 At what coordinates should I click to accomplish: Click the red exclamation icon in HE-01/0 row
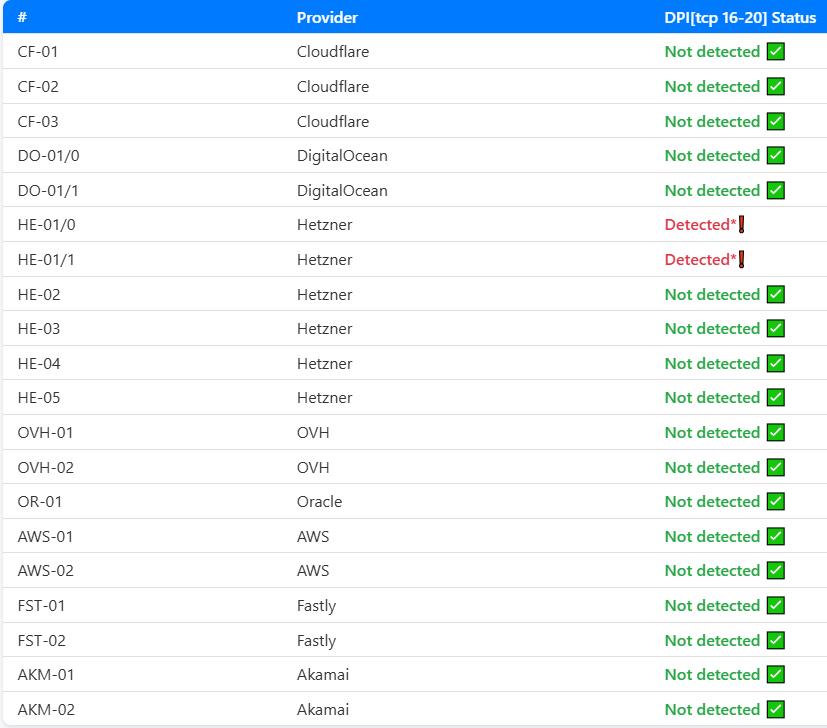point(742,225)
